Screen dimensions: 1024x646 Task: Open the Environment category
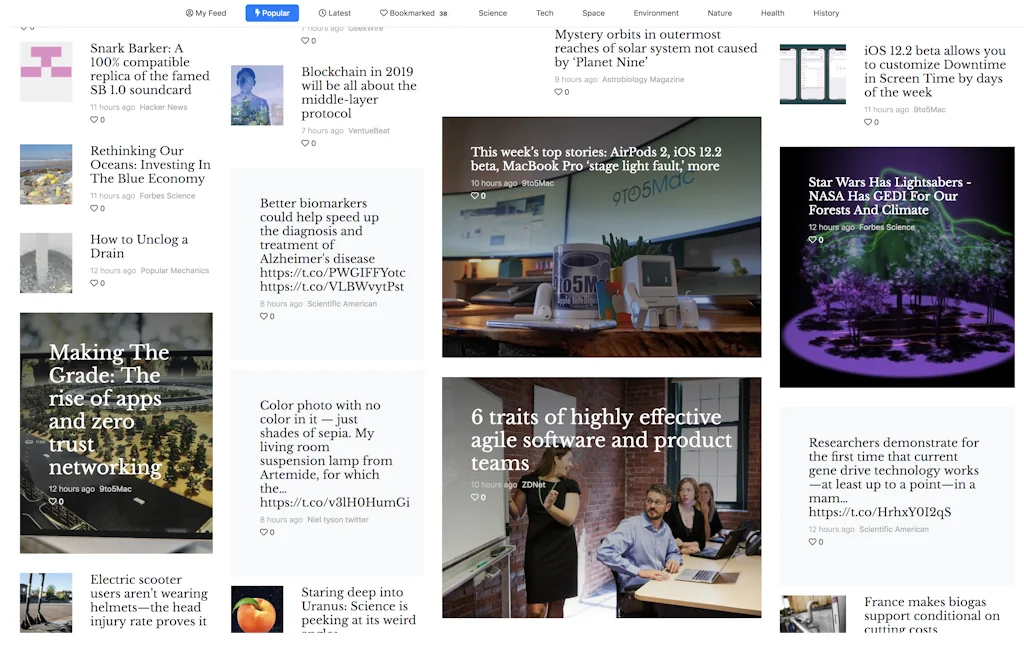tap(656, 13)
